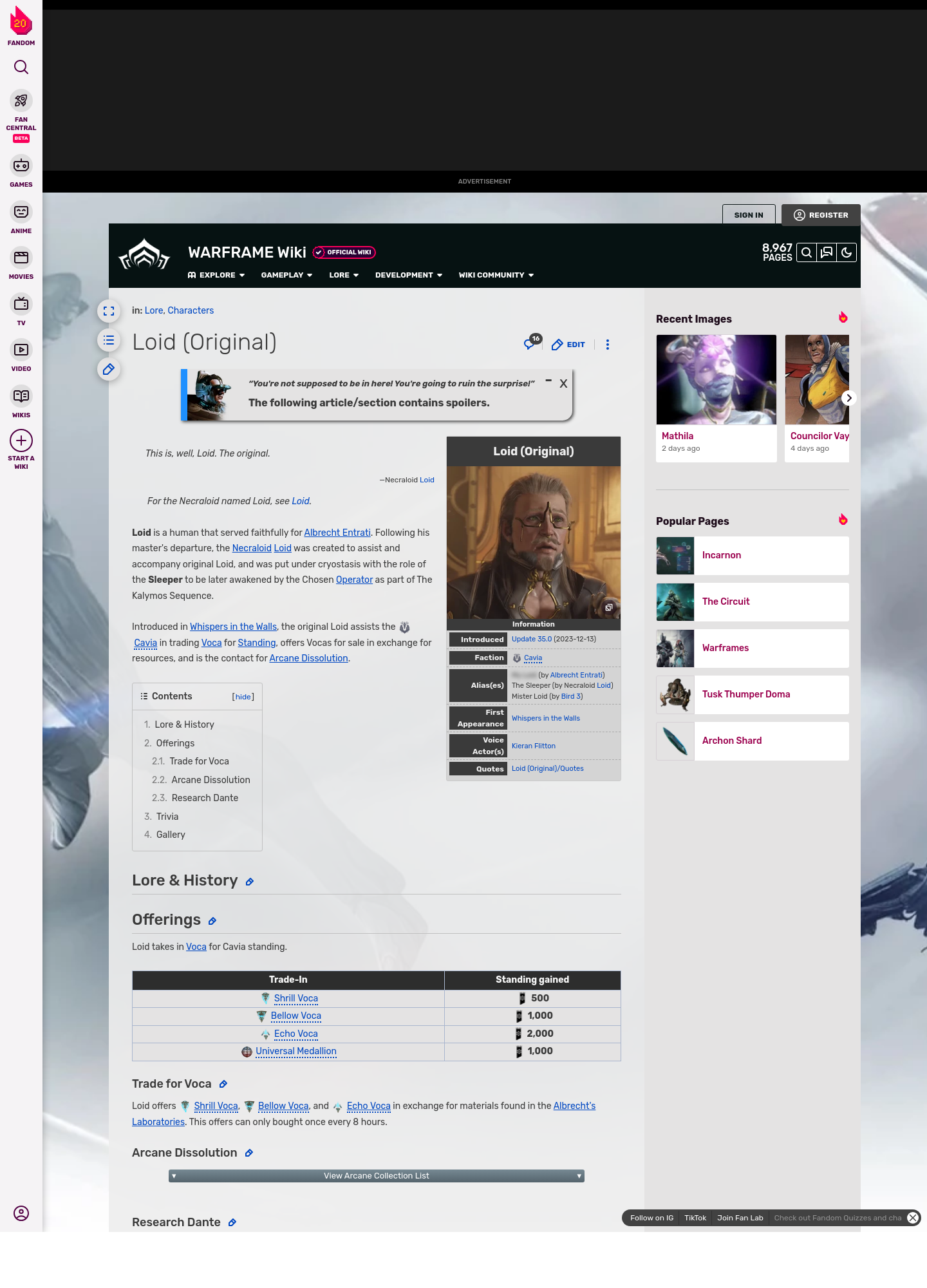Open the Movies clapperboard icon
Image resolution: width=927 pixels, height=1288 pixels.
[x=21, y=258]
